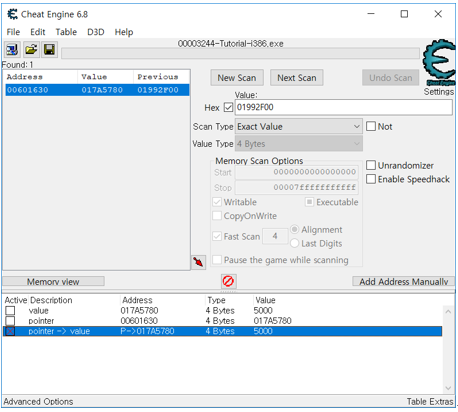This screenshot has height=412, width=458.
Task: Save table floppy disk icon
Action: pyautogui.click(x=49, y=50)
